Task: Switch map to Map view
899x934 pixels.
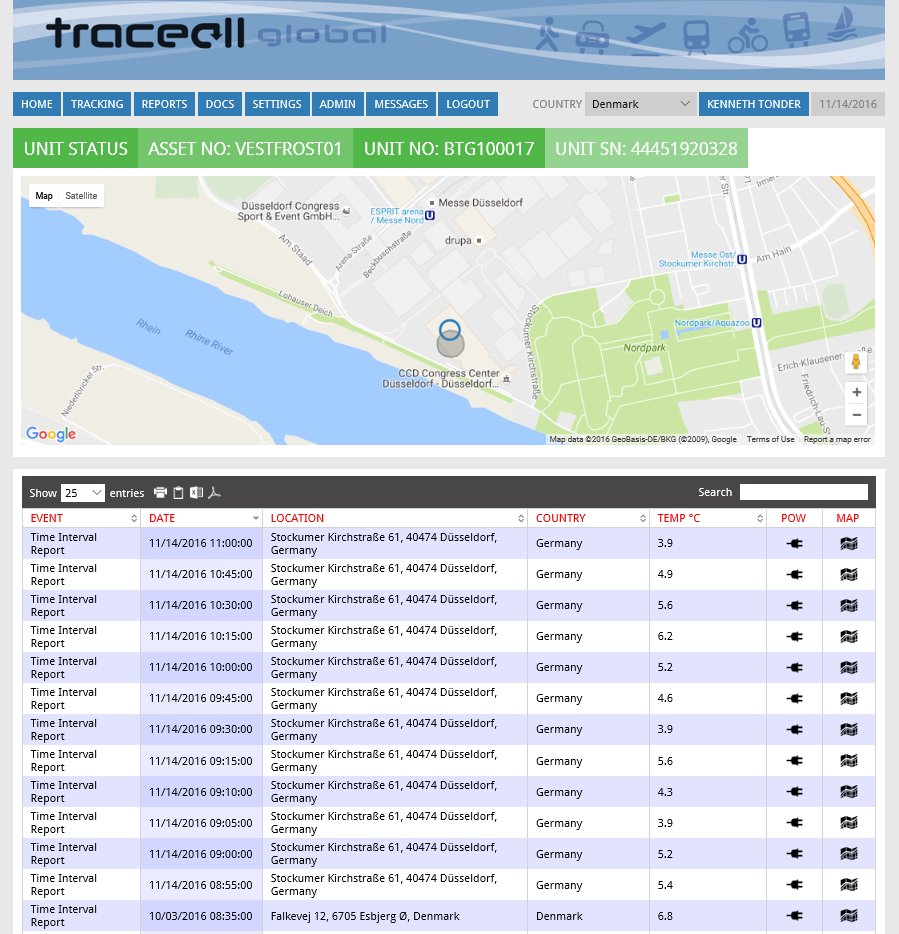Action: [x=44, y=195]
